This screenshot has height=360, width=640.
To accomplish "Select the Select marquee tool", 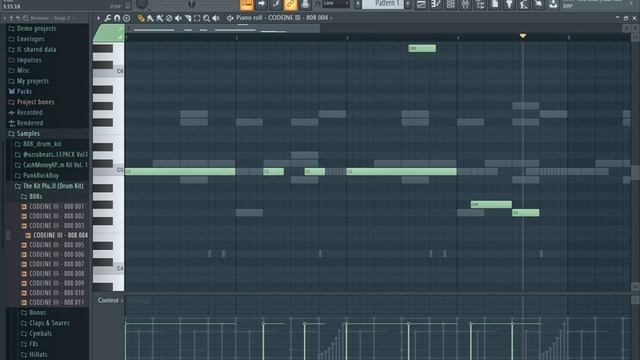I will 197,18.
